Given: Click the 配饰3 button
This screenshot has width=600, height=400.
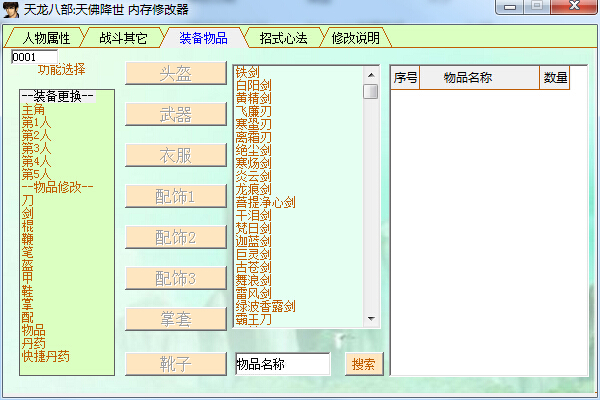Looking at the screenshot, I should pos(176,278).
